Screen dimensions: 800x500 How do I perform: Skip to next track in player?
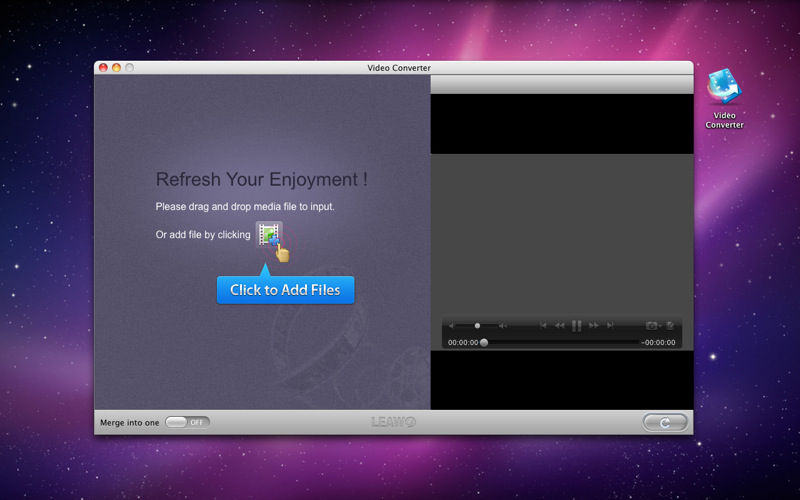[610, 325]
